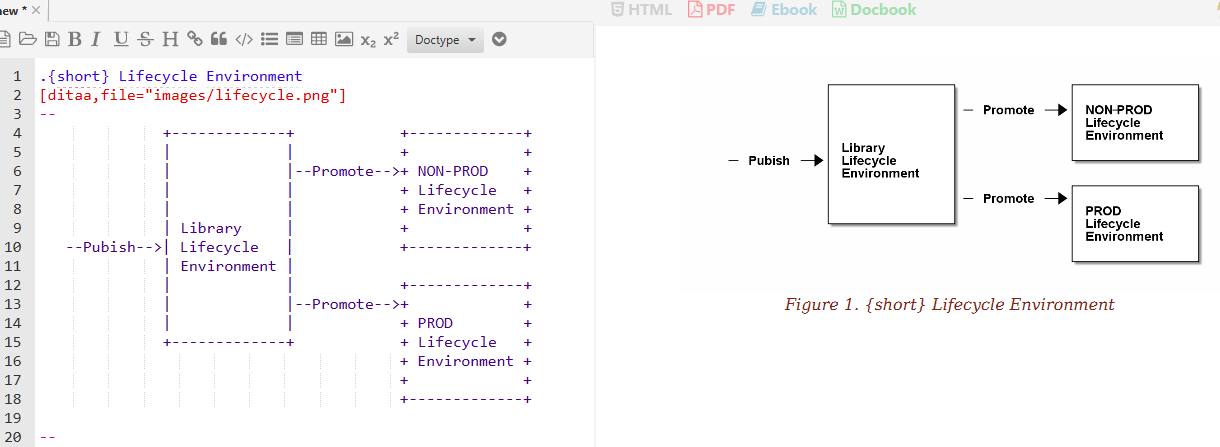
Task: Insert a text block
Action: pyautogui.click(x=294, y=40)
